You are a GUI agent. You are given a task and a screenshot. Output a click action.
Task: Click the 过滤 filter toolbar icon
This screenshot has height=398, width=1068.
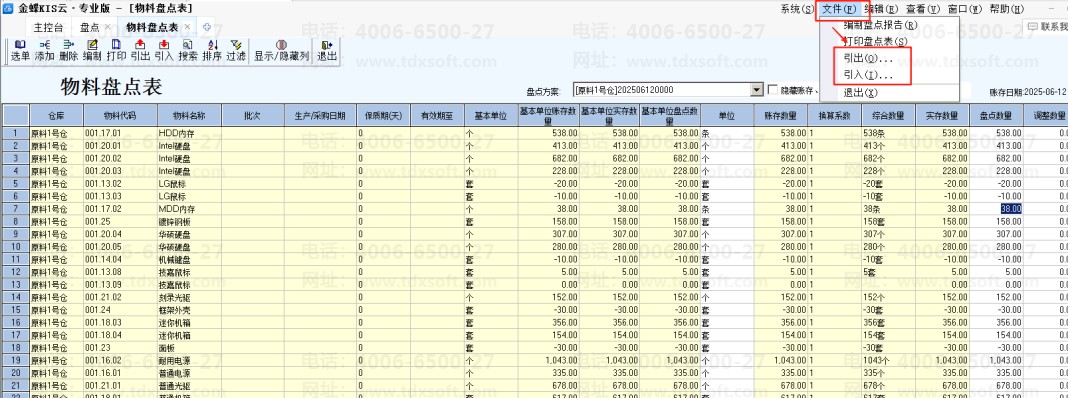[236, 50]
